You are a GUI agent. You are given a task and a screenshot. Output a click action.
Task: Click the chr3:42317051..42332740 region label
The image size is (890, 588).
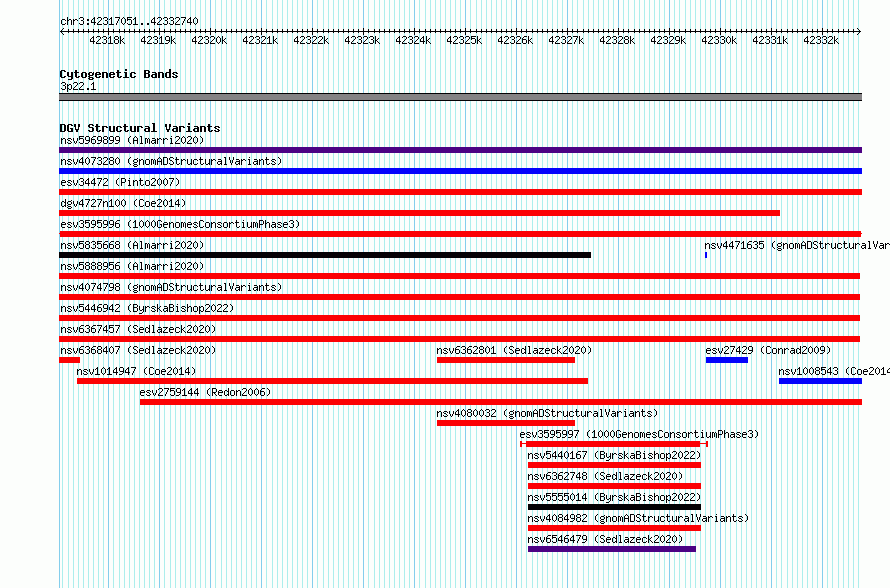pos(129,21)
